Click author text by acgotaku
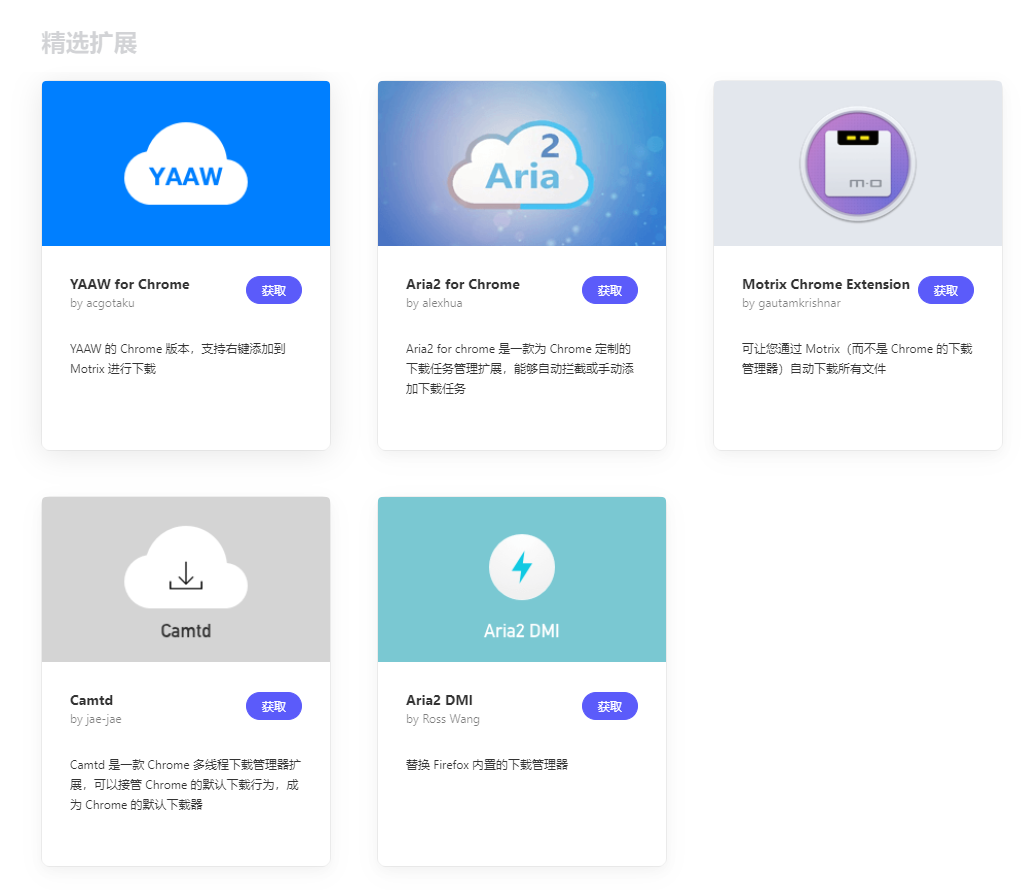Image resolution: width=1032 pixels, height=890 pixels. (102, 303)
